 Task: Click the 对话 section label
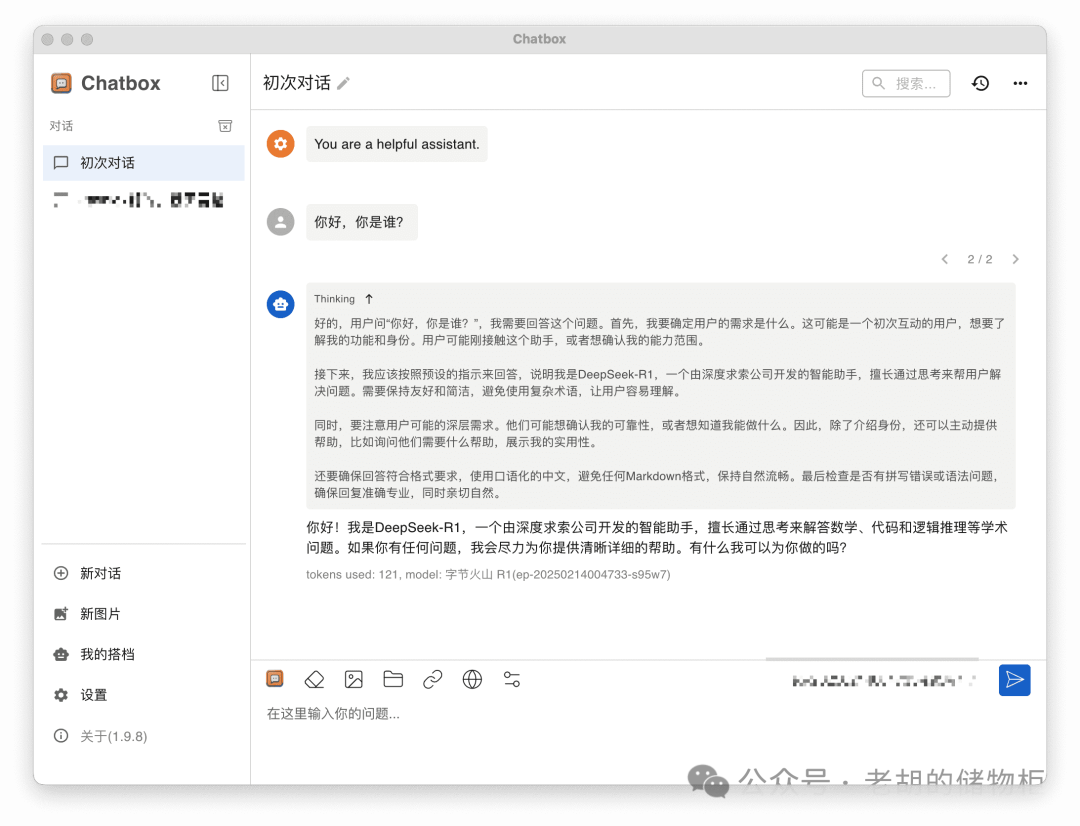tap(61, 126)
